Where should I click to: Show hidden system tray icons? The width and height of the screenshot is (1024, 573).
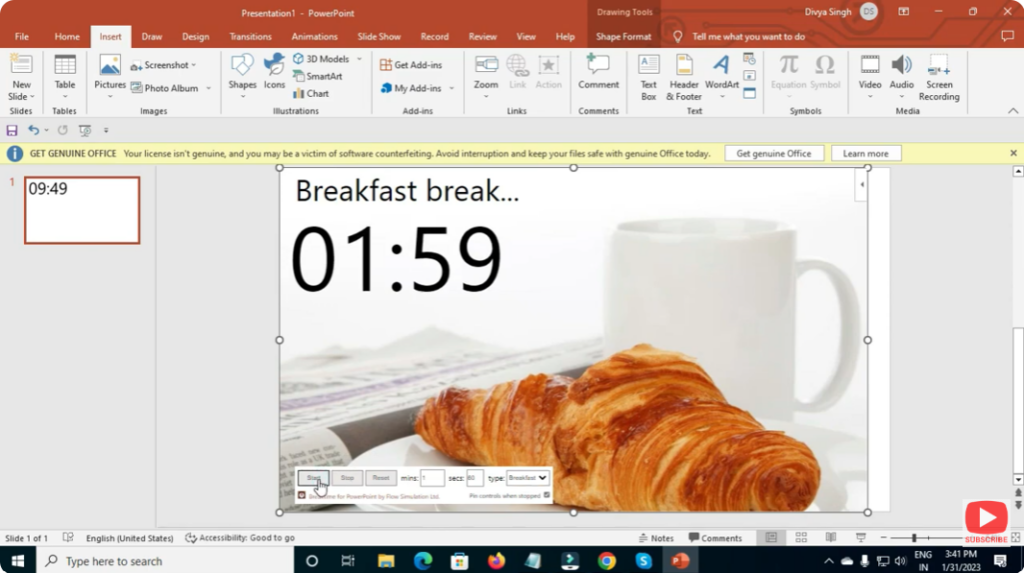[x=829, y=561]
